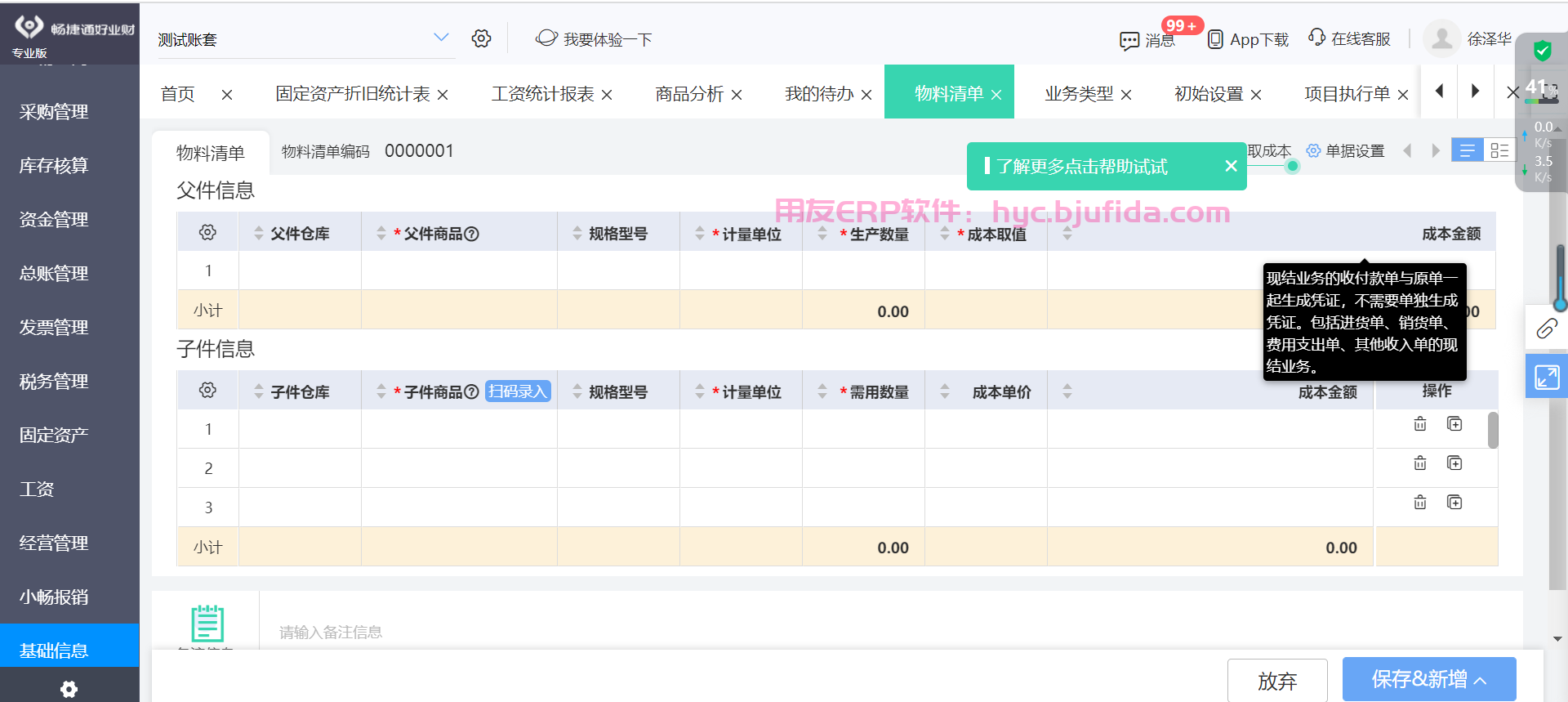Screen dimensions: 1568x702
Task: Switch to list layout view
Action: pyautogui.click(x=1468, y=150)
